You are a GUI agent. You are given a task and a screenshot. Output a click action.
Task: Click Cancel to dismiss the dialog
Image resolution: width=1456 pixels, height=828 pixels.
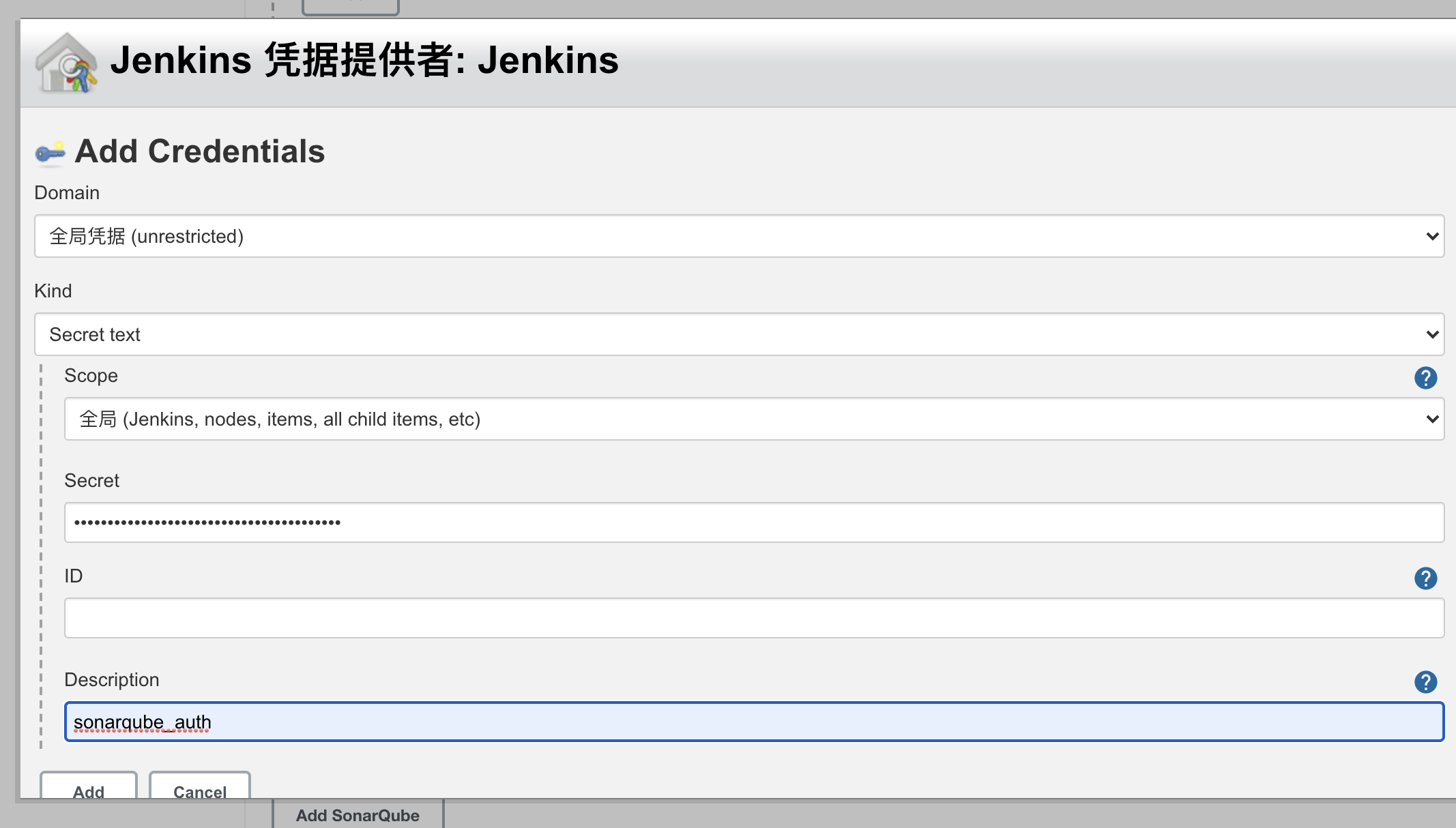200,786
